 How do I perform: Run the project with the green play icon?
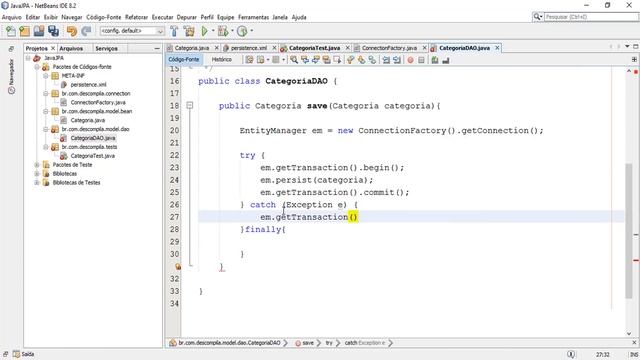tap(204, 31)
